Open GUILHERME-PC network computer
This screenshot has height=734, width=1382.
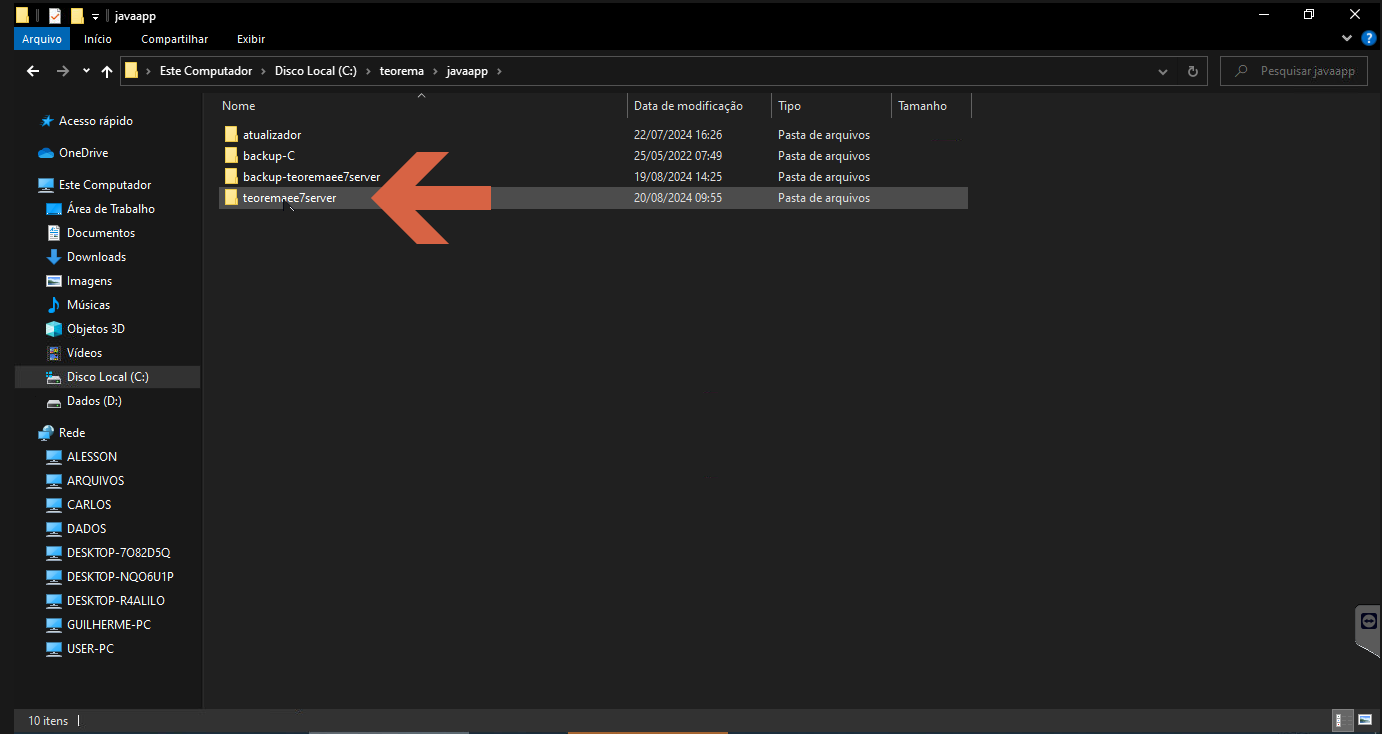point(109,625)
